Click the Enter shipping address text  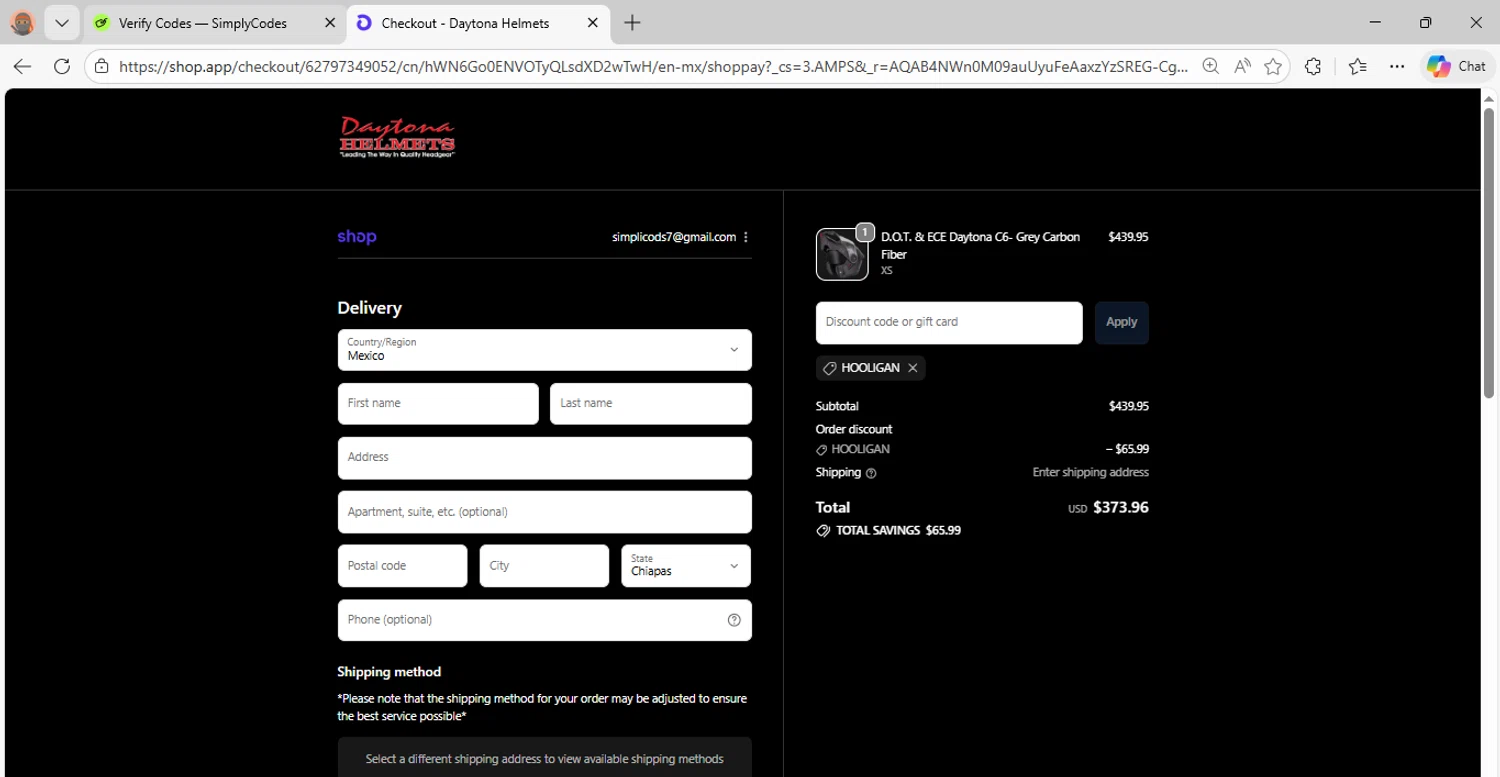pyautogui.click(x=1090, y=472)
